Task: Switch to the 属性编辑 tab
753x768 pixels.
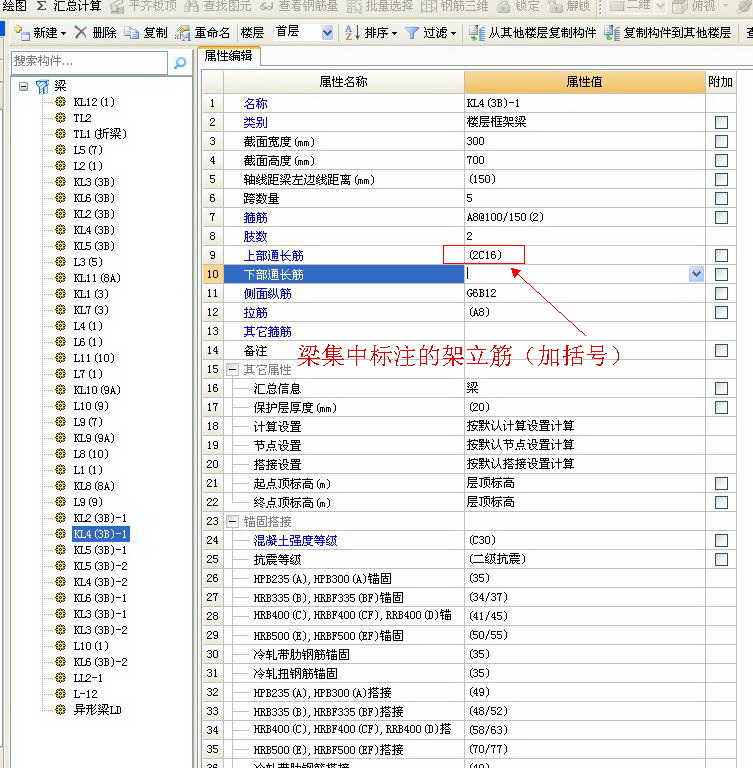Action: 229,56
